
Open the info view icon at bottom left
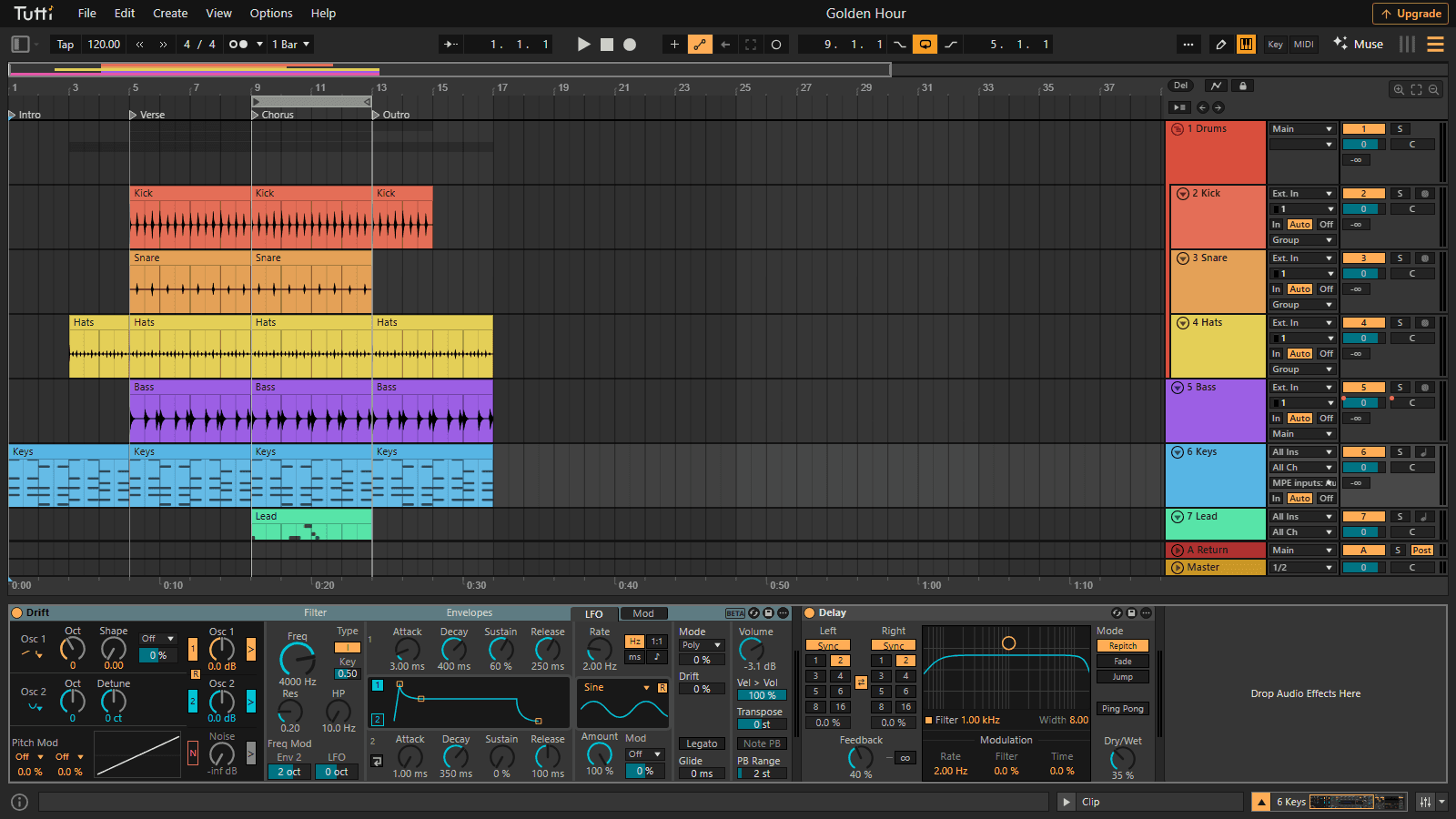[x=19, y=802]
